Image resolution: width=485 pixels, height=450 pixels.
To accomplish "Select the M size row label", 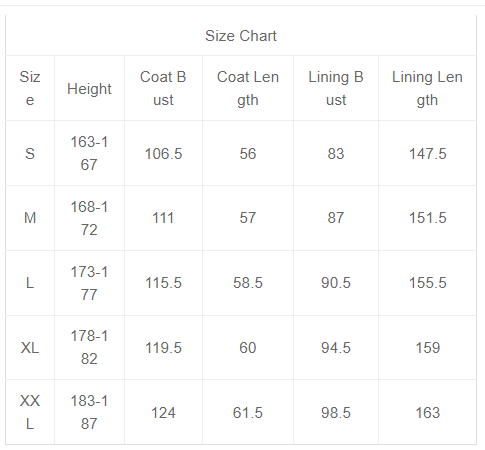I will 30,218.
